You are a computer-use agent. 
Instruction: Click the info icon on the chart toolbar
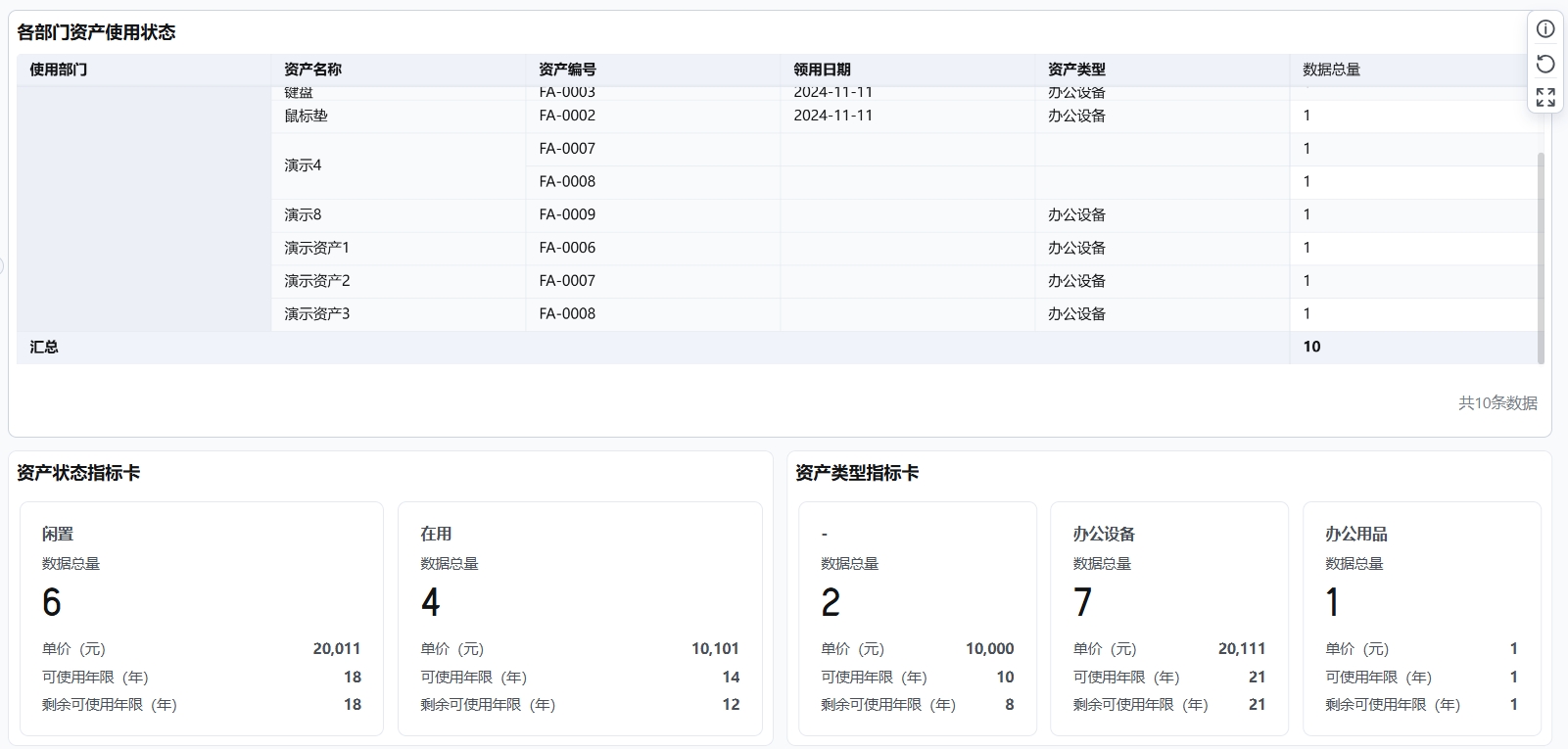[1545, 29]
